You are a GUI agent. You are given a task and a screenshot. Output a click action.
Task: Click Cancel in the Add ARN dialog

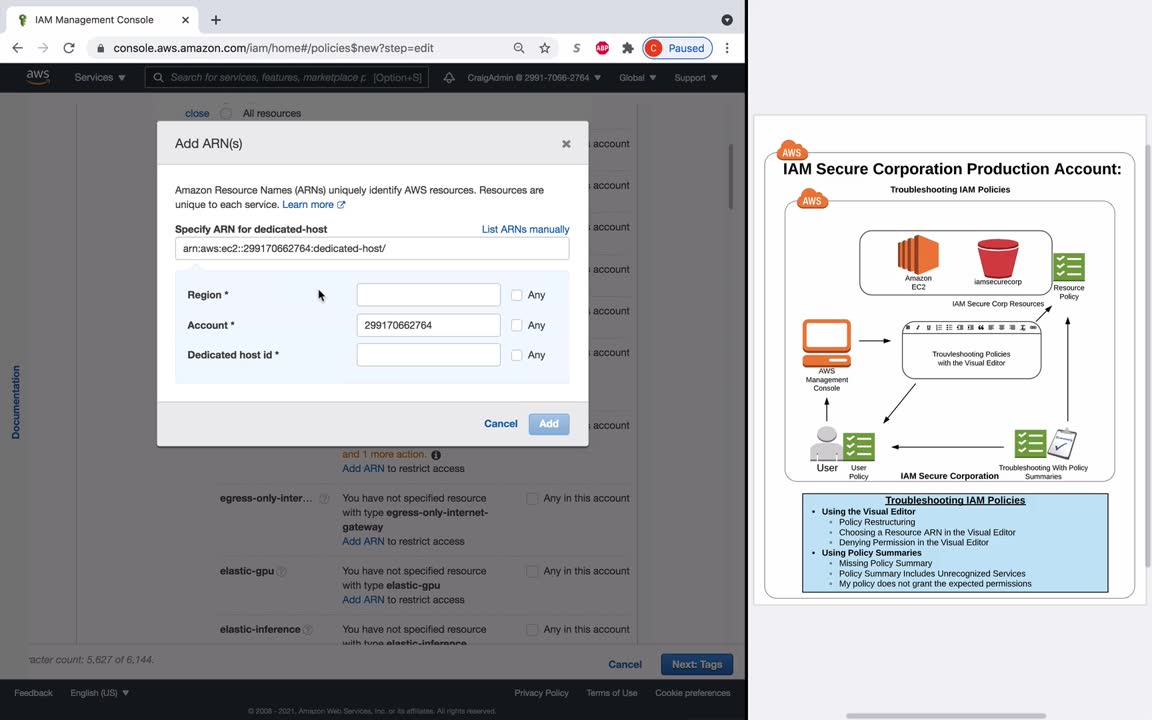500,424
